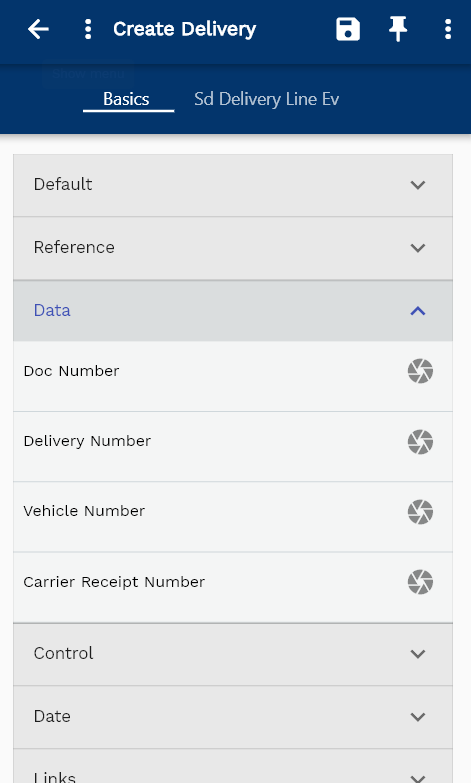The image size is (471, 783).
Task: Expand the Default section
Action: tap(233, 185)
